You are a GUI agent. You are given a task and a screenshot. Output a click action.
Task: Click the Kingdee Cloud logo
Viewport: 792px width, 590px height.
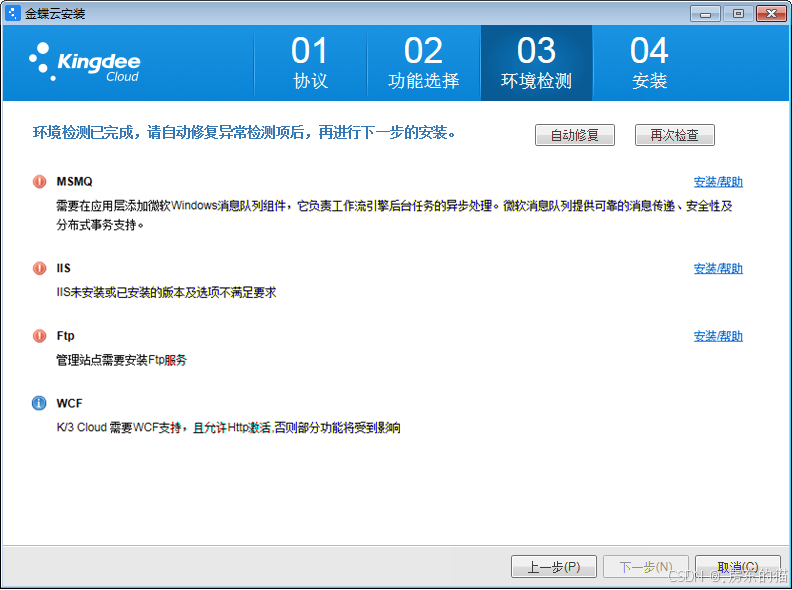pos(85,63)
